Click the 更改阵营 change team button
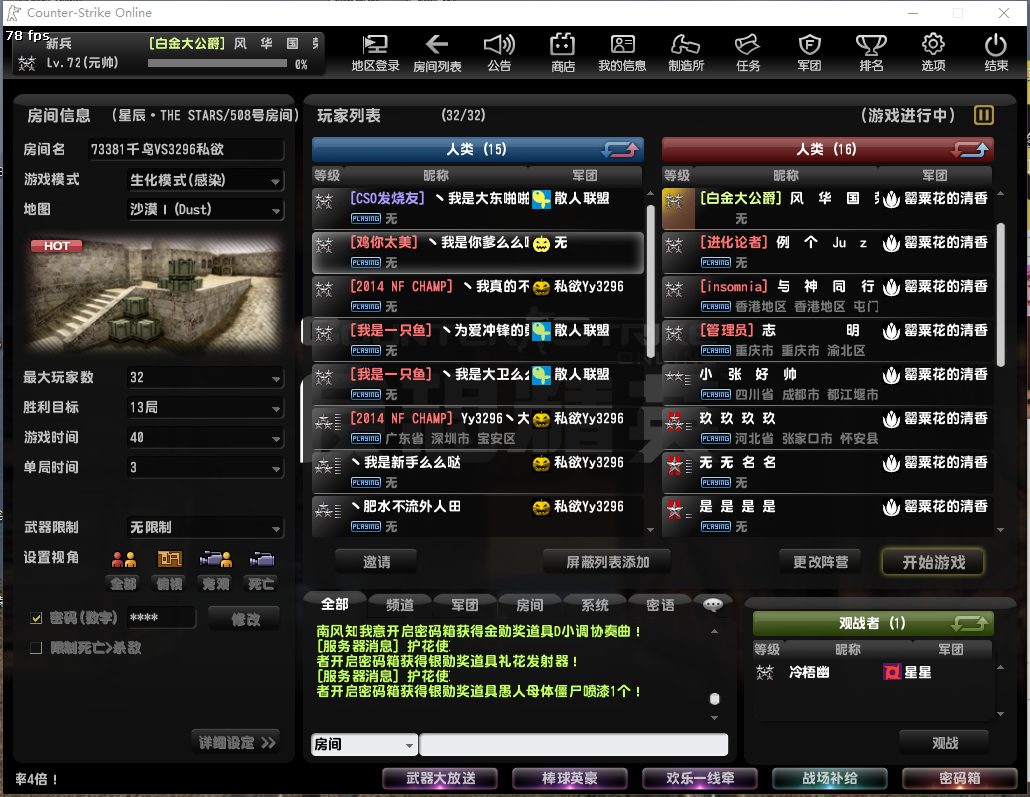1030x797 pixels. click(x=820, y=562)
